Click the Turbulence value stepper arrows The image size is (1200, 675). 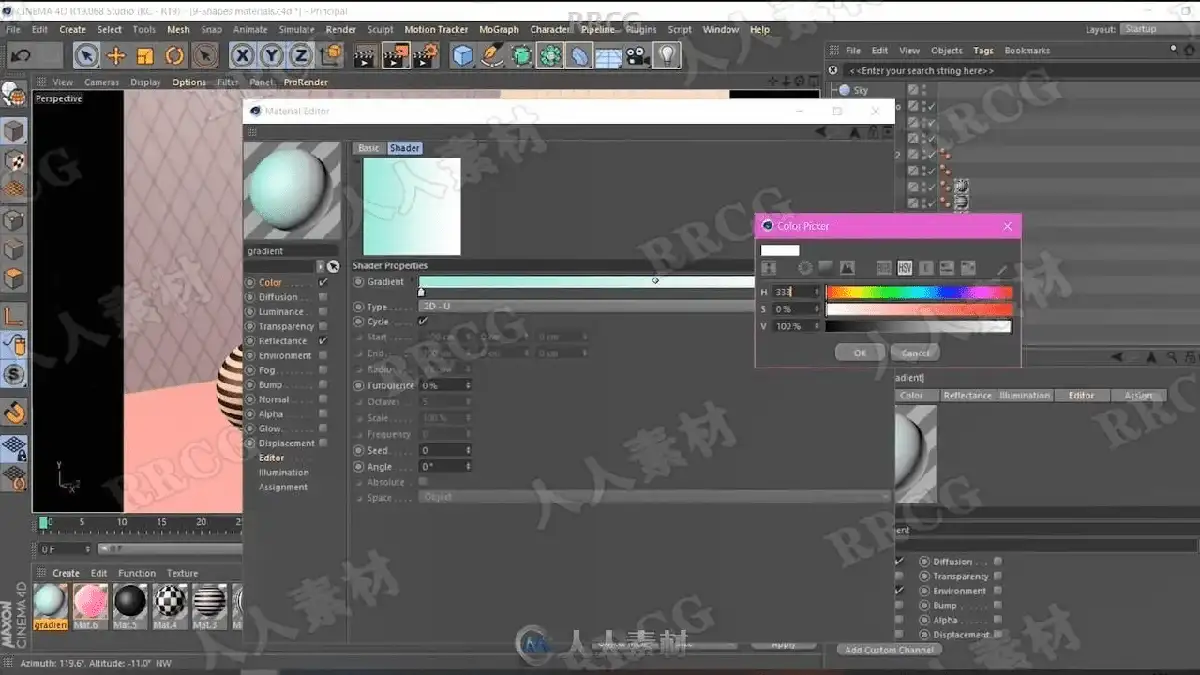[468, 386]
